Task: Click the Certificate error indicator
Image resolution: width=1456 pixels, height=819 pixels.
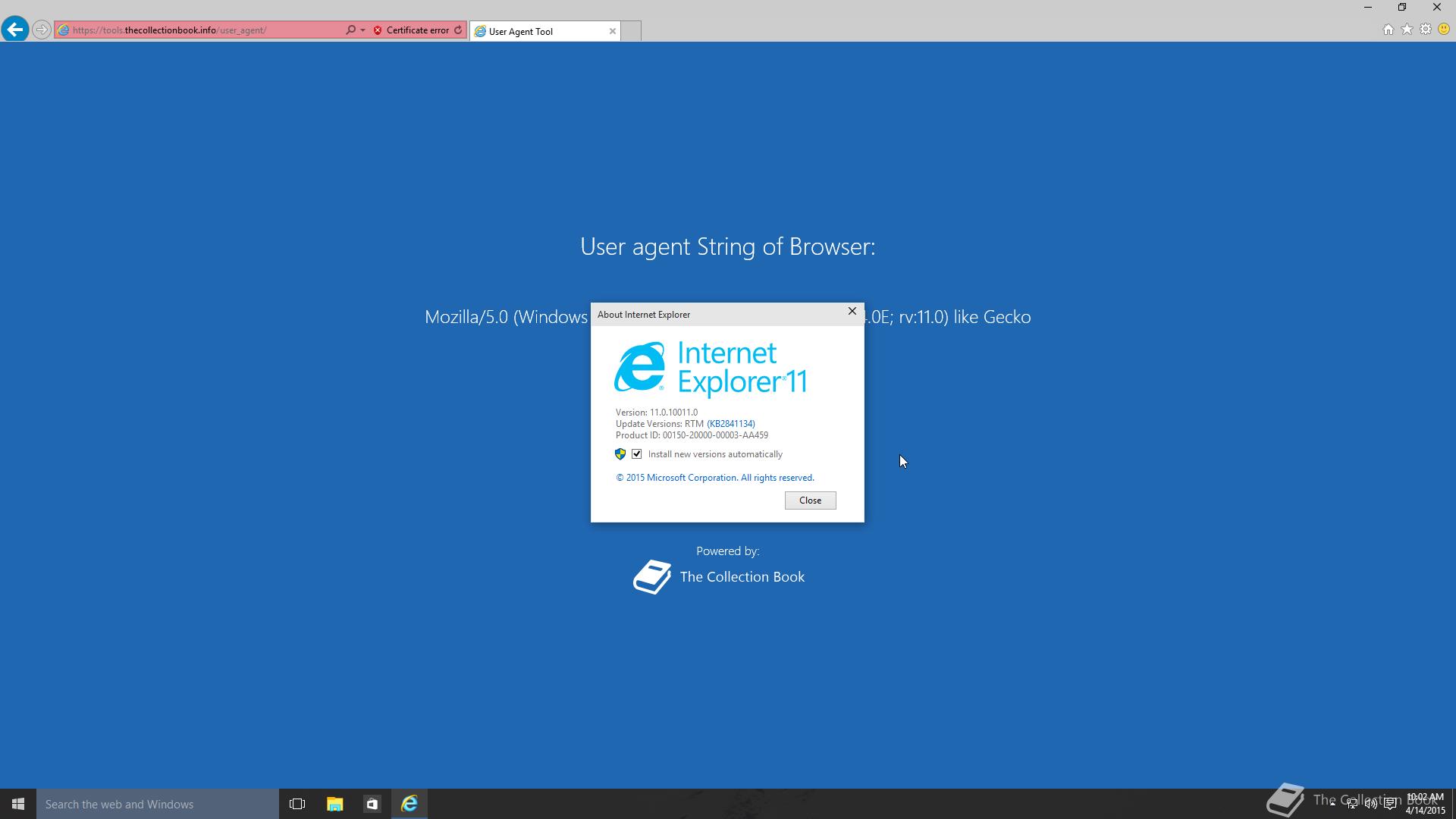Action: pyautogui.click(x=411, y=30)
